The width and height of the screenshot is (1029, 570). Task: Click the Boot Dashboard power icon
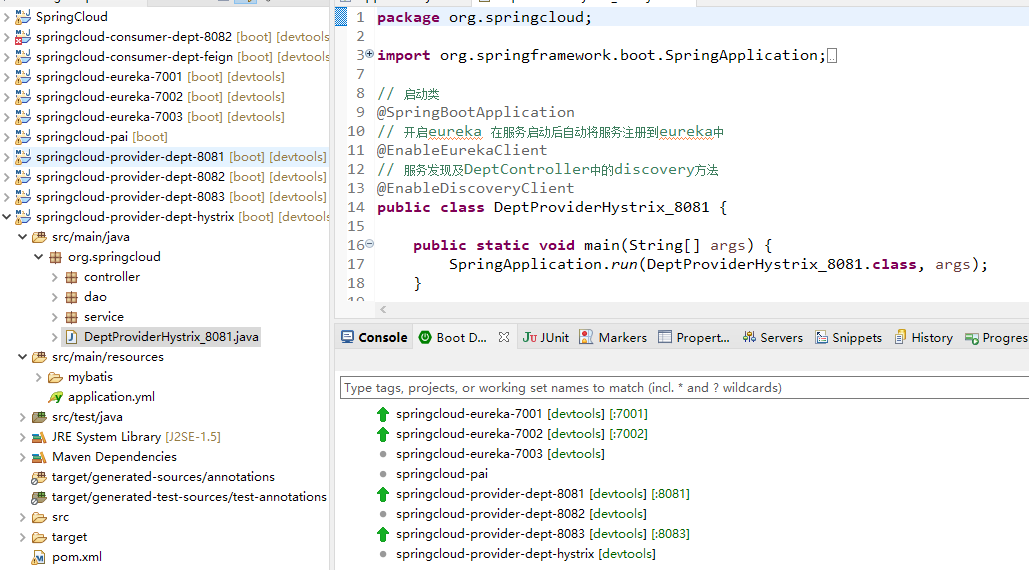[425, 337]
